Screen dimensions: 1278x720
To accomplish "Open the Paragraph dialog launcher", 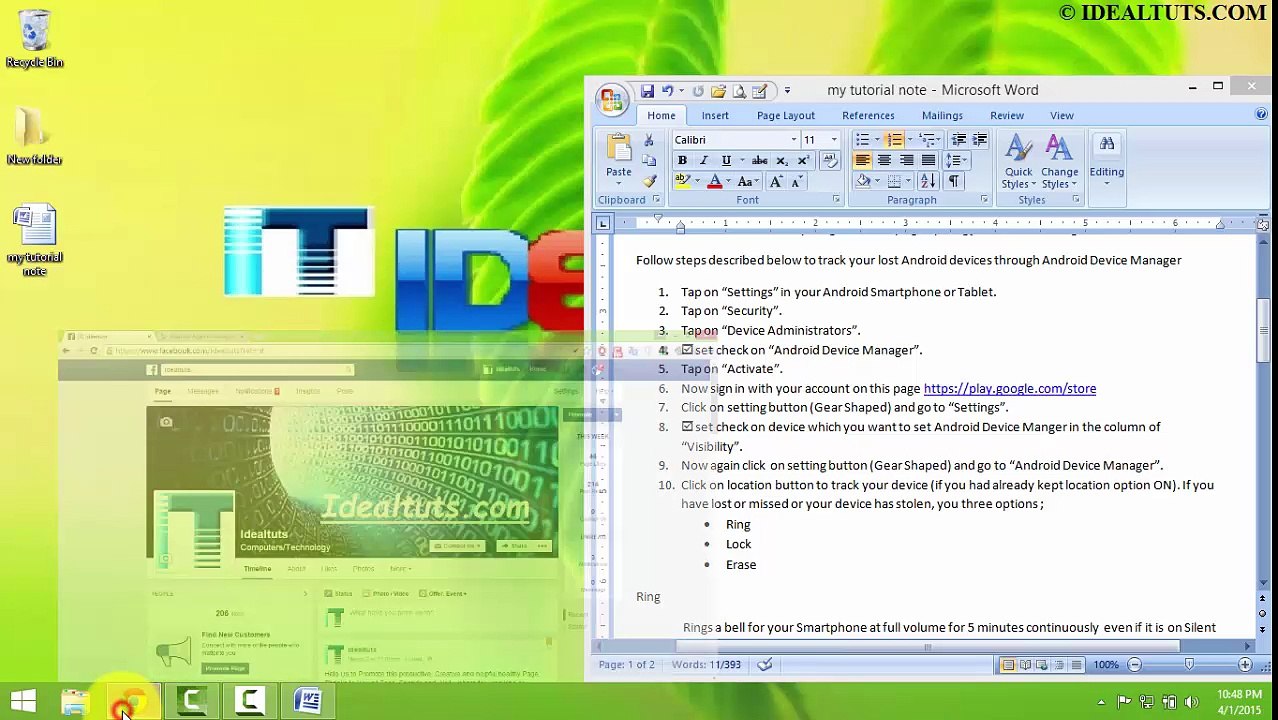I will 984,200.
